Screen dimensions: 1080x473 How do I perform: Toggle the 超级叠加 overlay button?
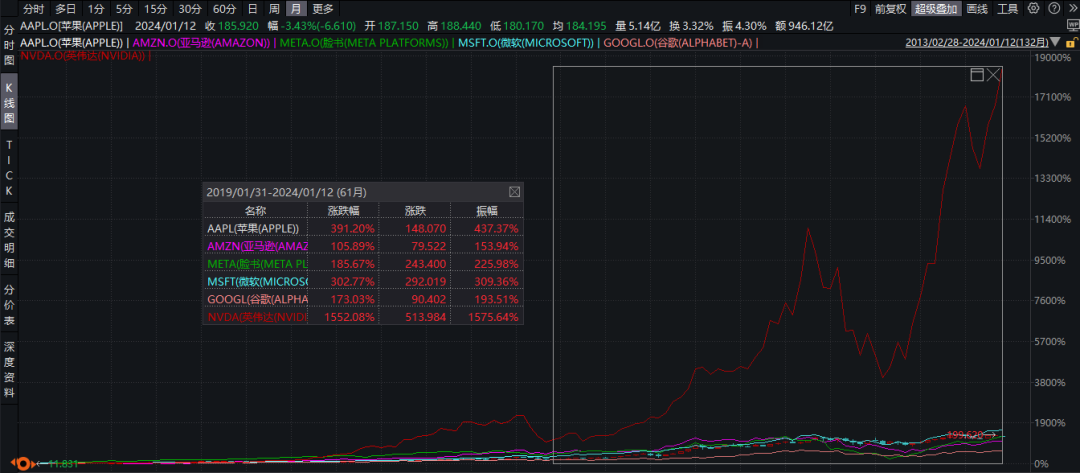tap(936, 9)
